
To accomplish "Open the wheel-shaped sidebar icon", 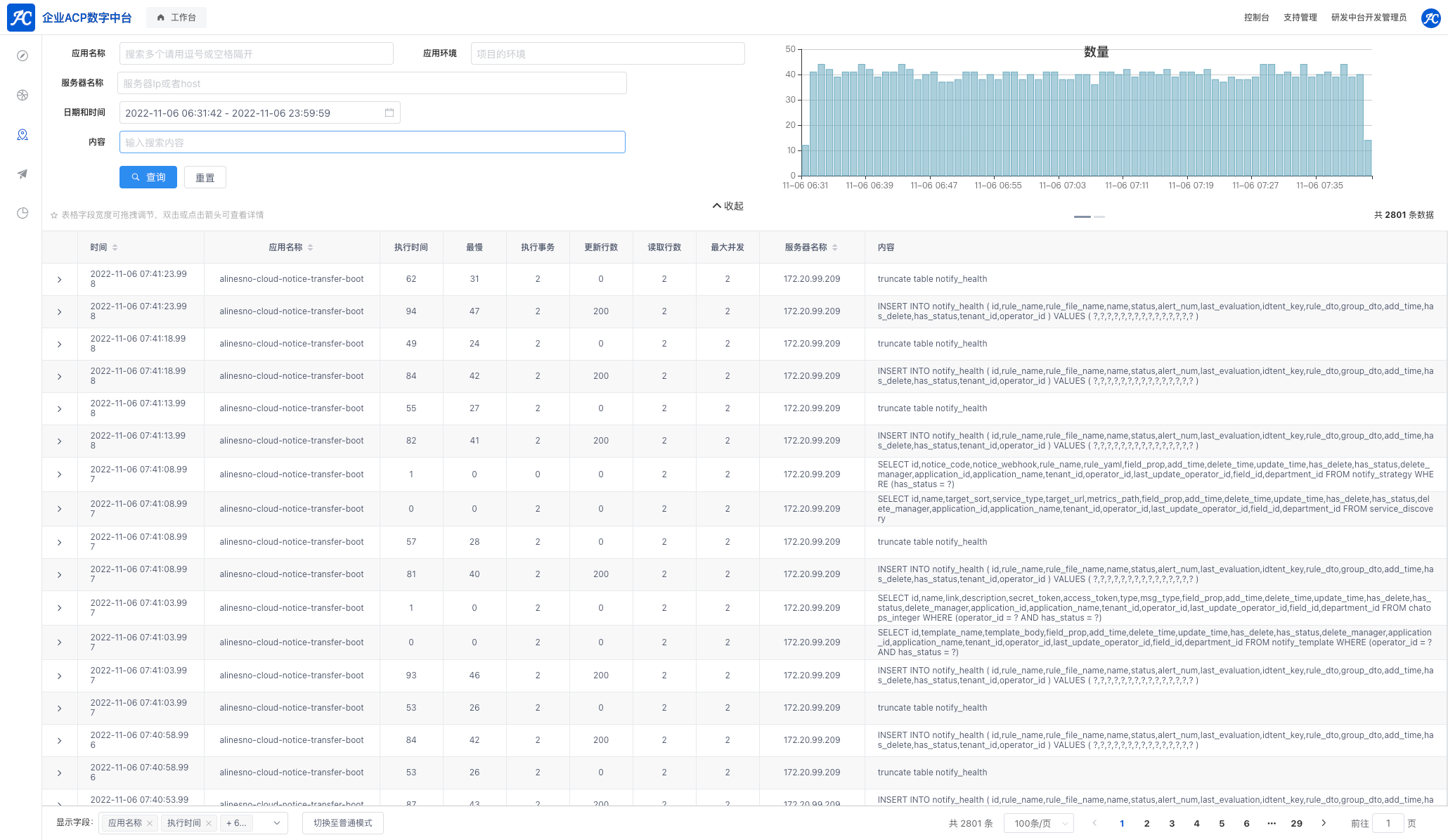I will pyautogui.click(x=22, y=95).
